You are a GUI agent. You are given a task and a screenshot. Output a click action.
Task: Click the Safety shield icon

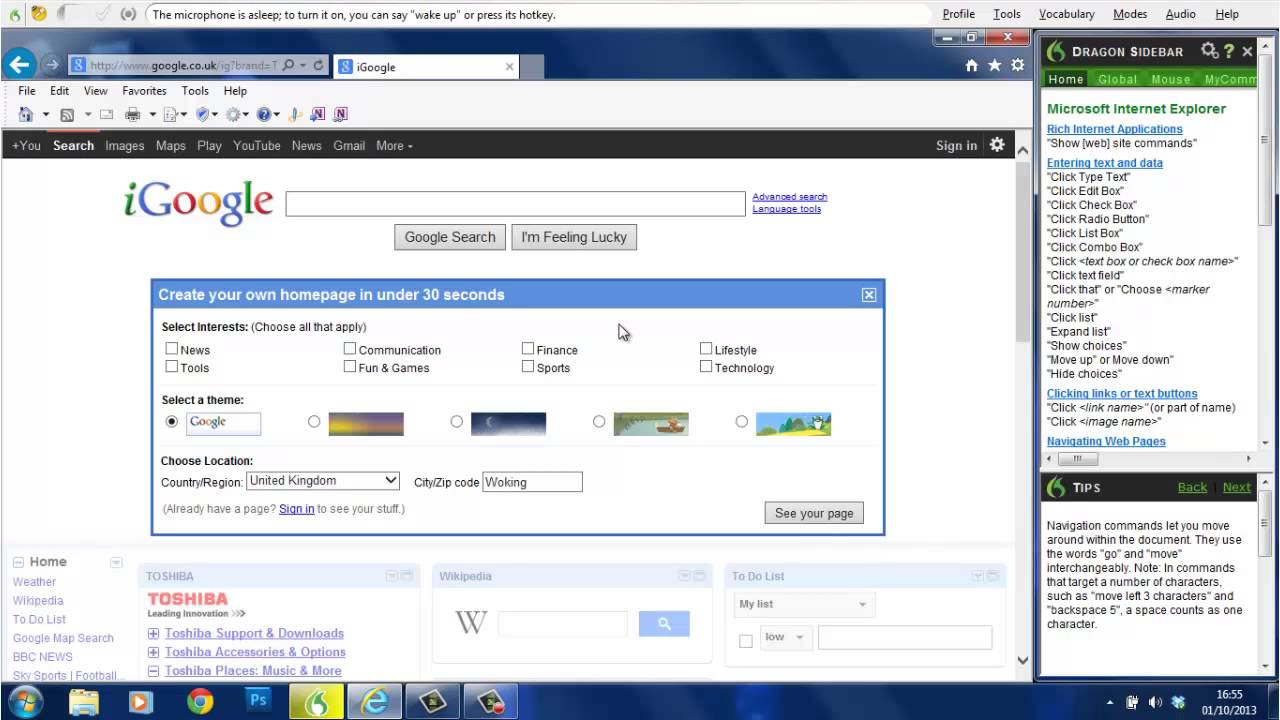tap(203, 114)
